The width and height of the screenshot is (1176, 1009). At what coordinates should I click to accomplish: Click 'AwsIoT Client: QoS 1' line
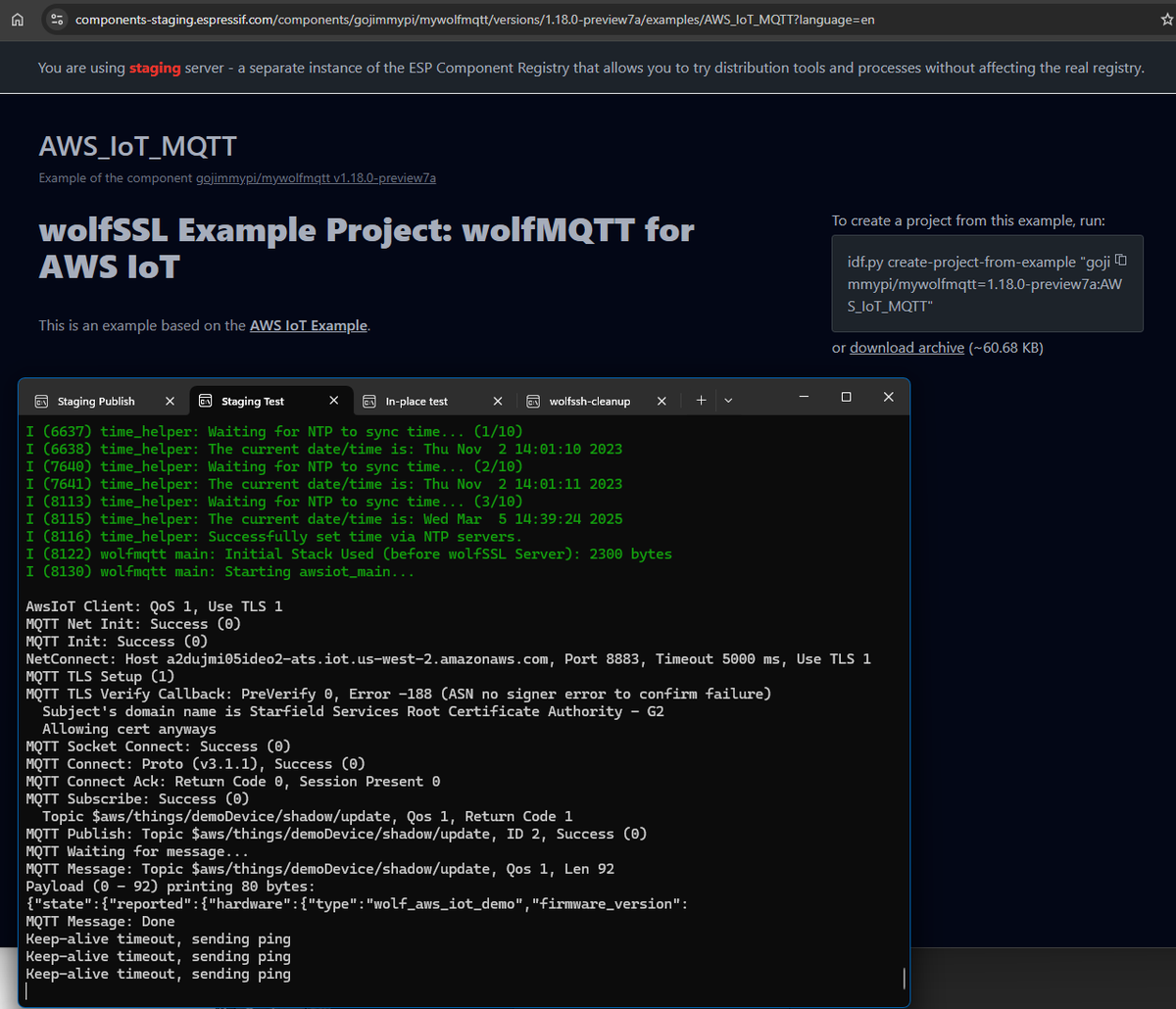[x=154, y=606]
